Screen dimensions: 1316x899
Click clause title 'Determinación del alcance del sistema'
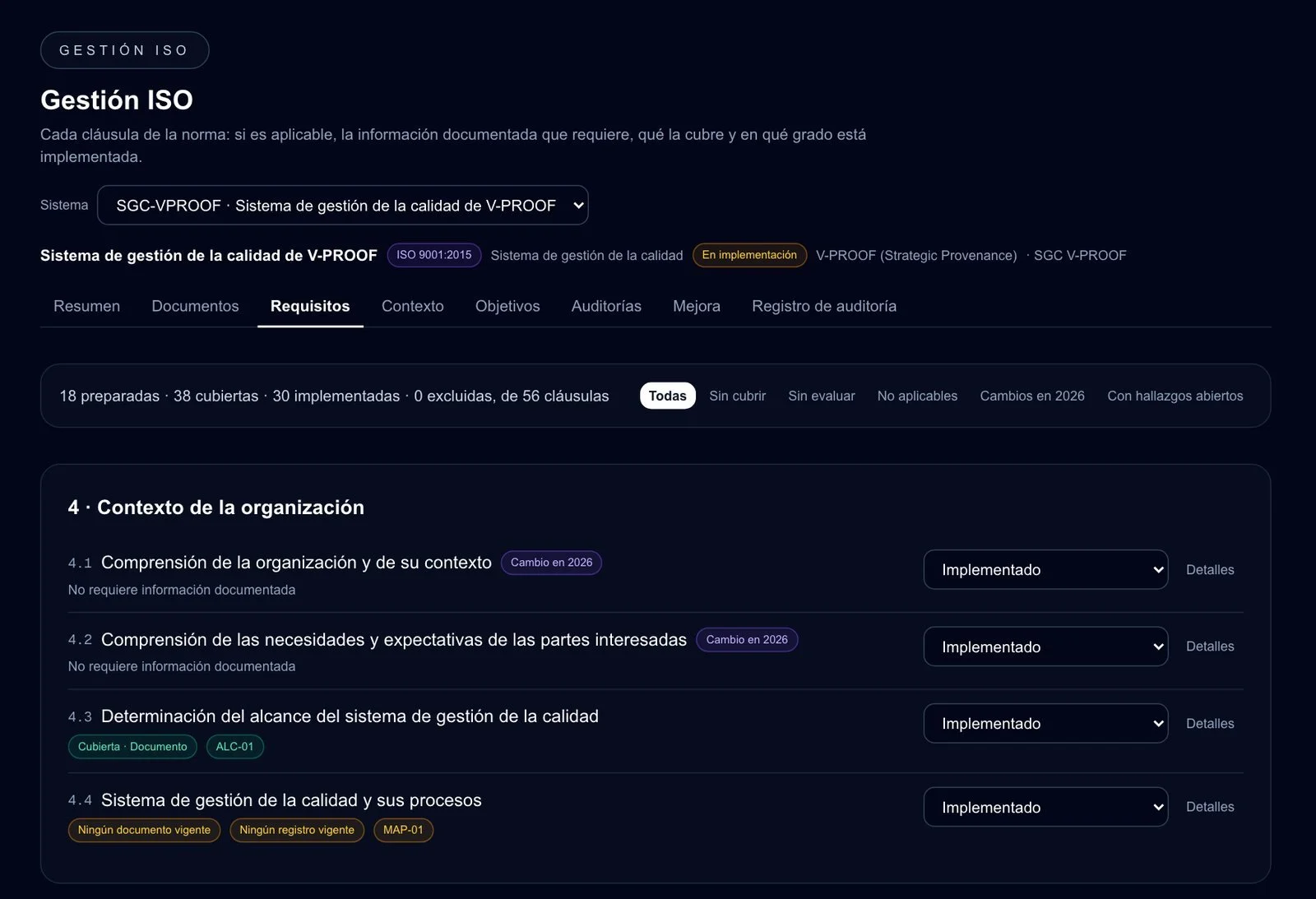[x=350, y=716]
